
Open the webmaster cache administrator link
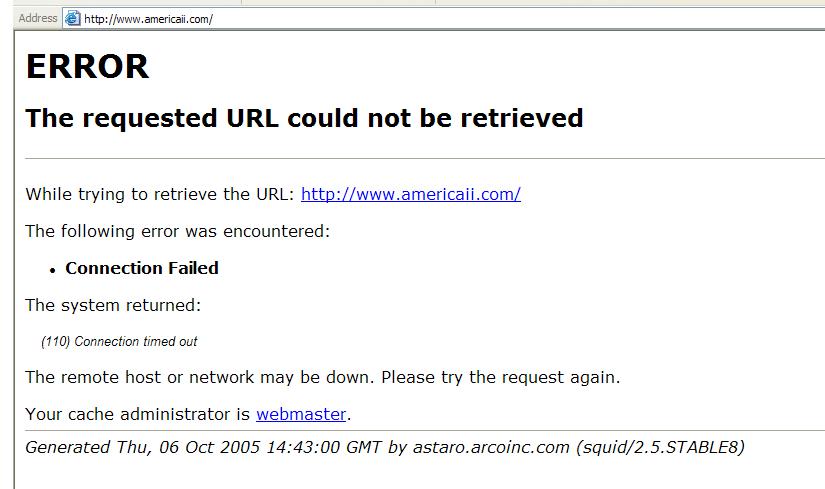pos(301,414)
